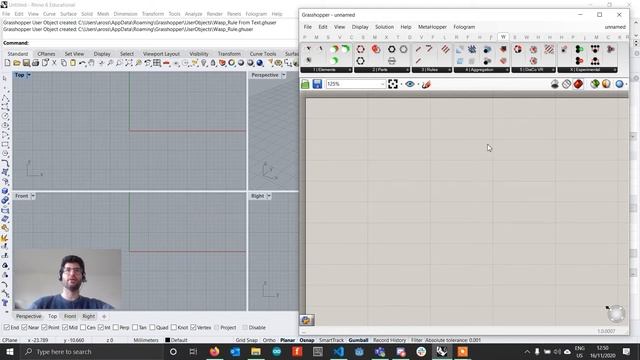Click the orange sphere selected-preview icon
Image resolution: width=640 pixels, height=360 pixels.
pos(606,84)
